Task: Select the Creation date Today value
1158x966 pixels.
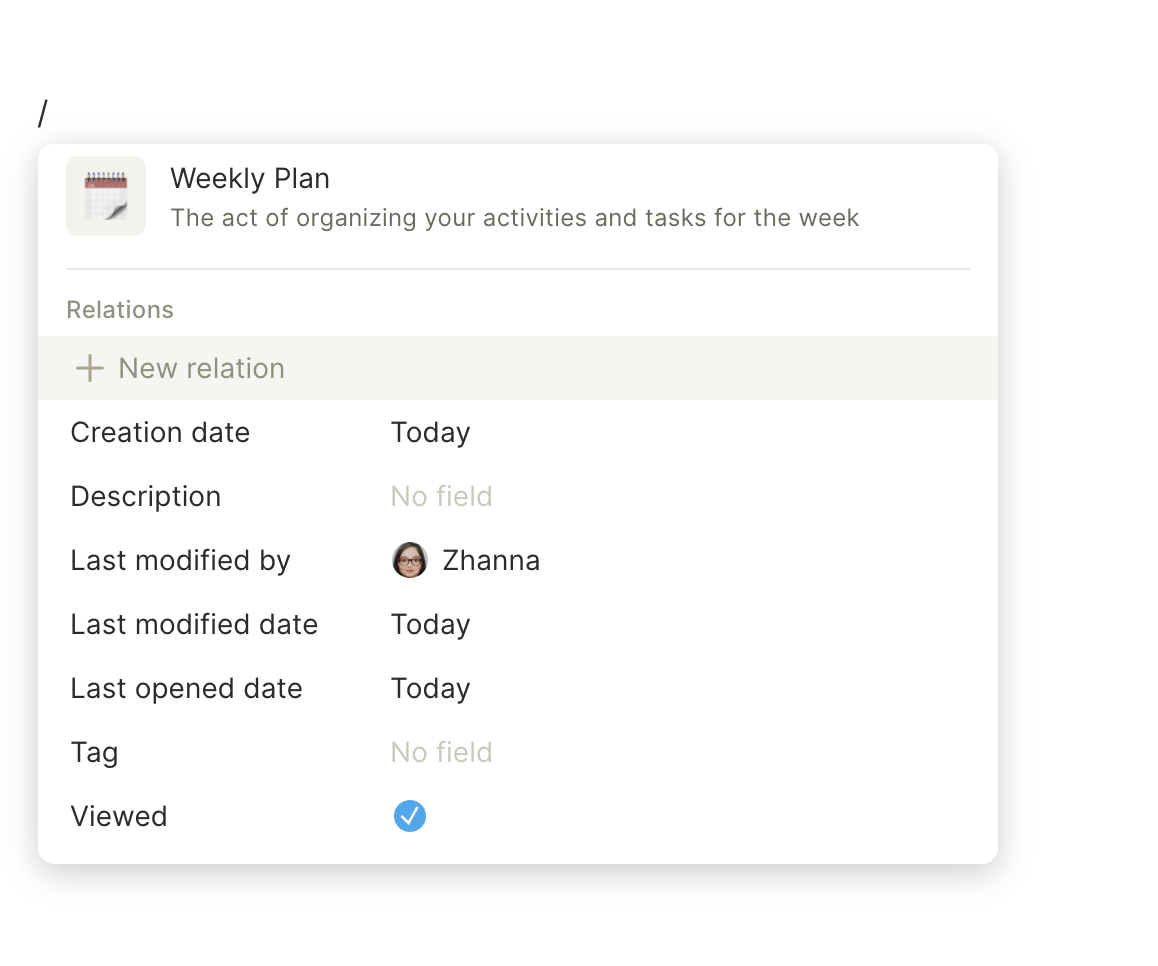Action: tap(431, 433)
